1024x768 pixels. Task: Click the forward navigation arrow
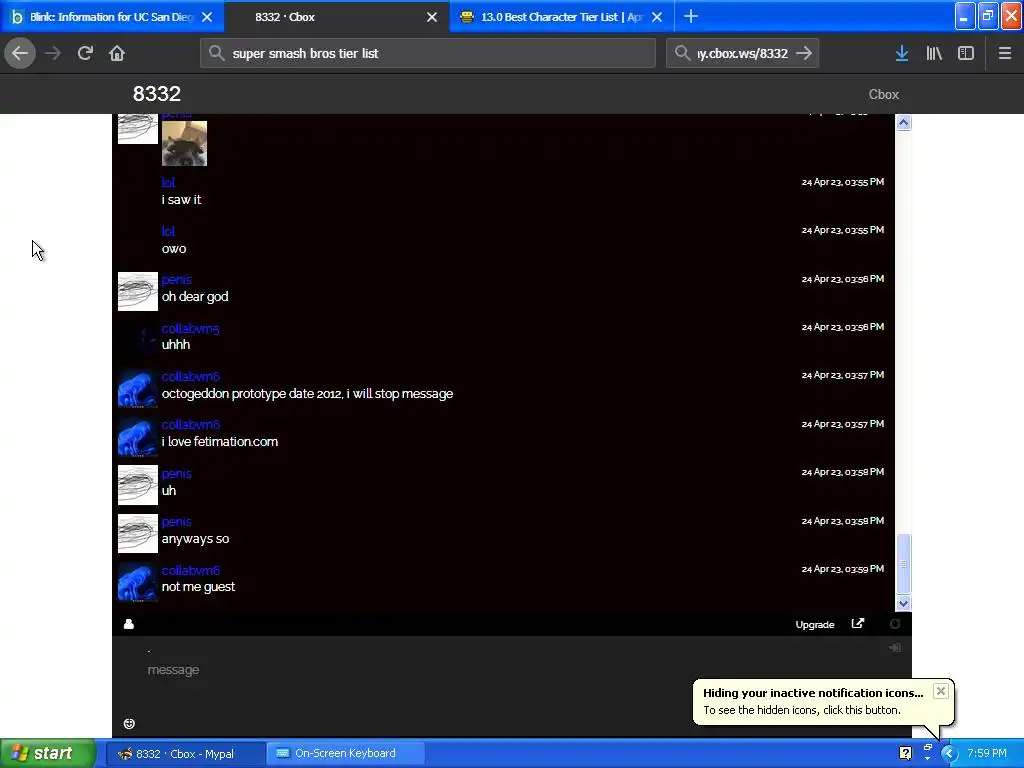coord(53,53)
